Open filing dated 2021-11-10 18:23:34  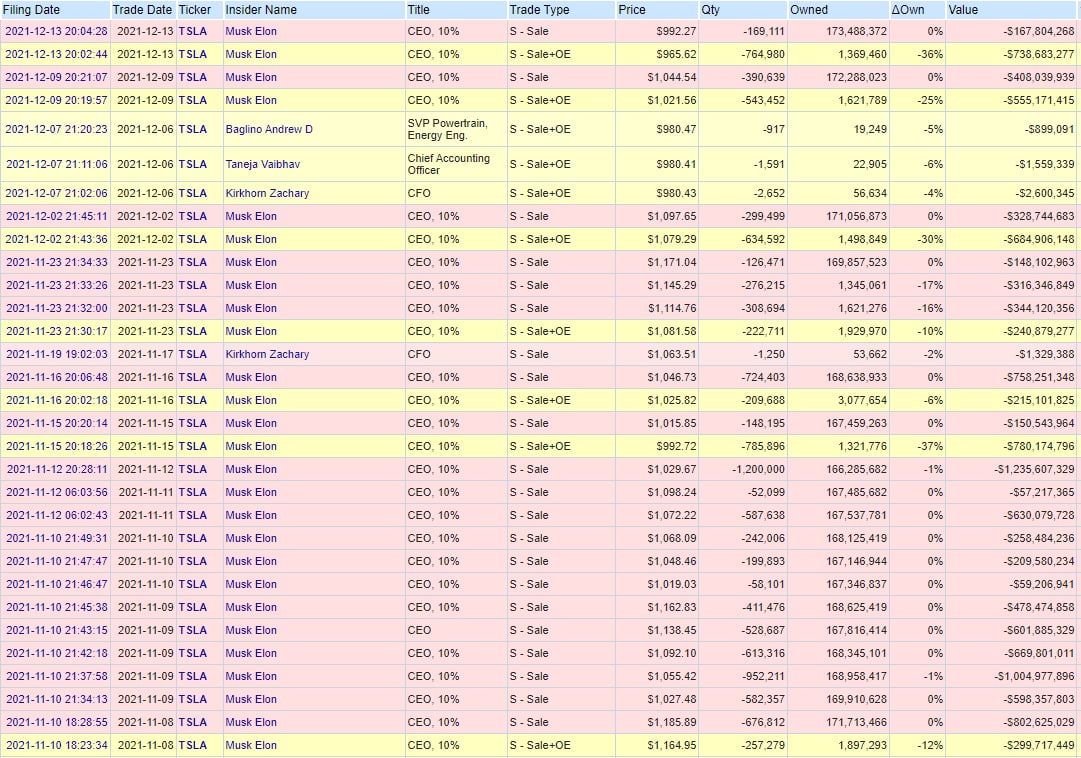[57, 745]
